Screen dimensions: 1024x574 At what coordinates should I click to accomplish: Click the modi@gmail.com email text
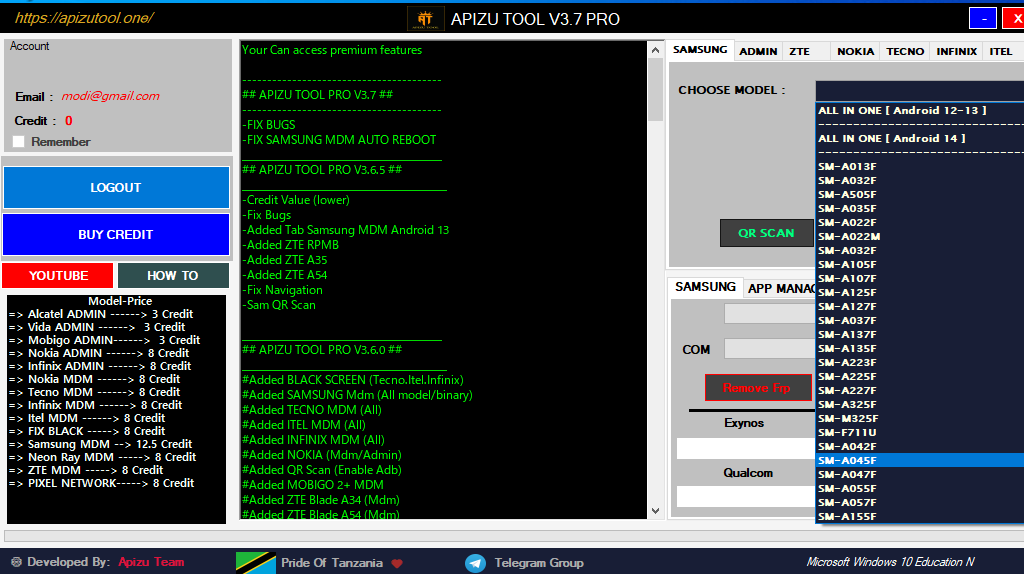coord(110,96)
